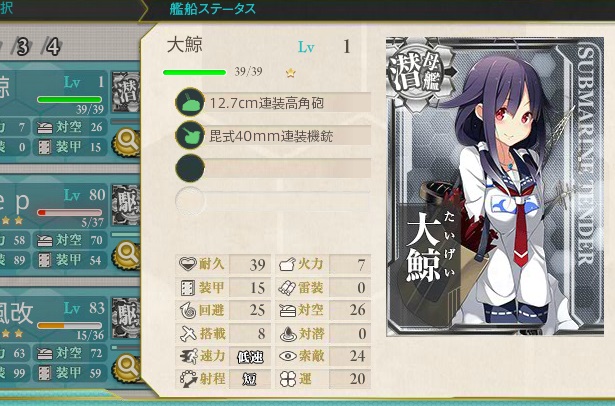Click the 12.7cm twin high-angle gun icon
615x406 pixels.
pyautogui.click(x=190, y=102)
